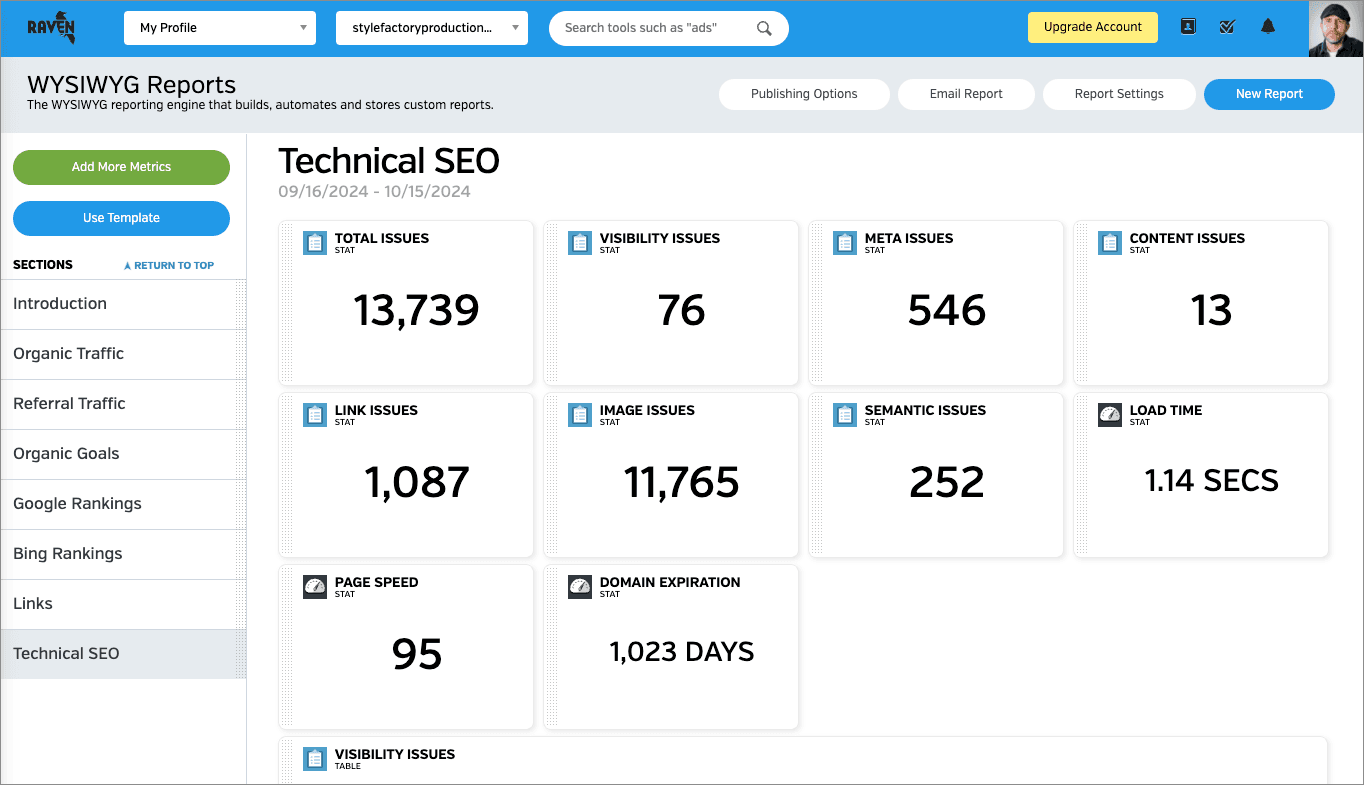Click the table icon on the Visibility Issues widget
This screenshot has width=1364, height=785.
[315, 758]
